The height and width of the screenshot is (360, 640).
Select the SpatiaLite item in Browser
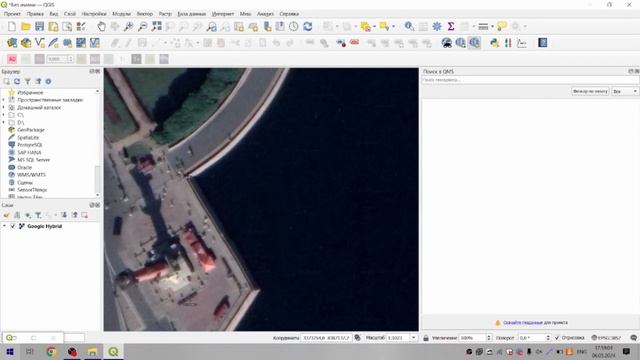(28, 138)
